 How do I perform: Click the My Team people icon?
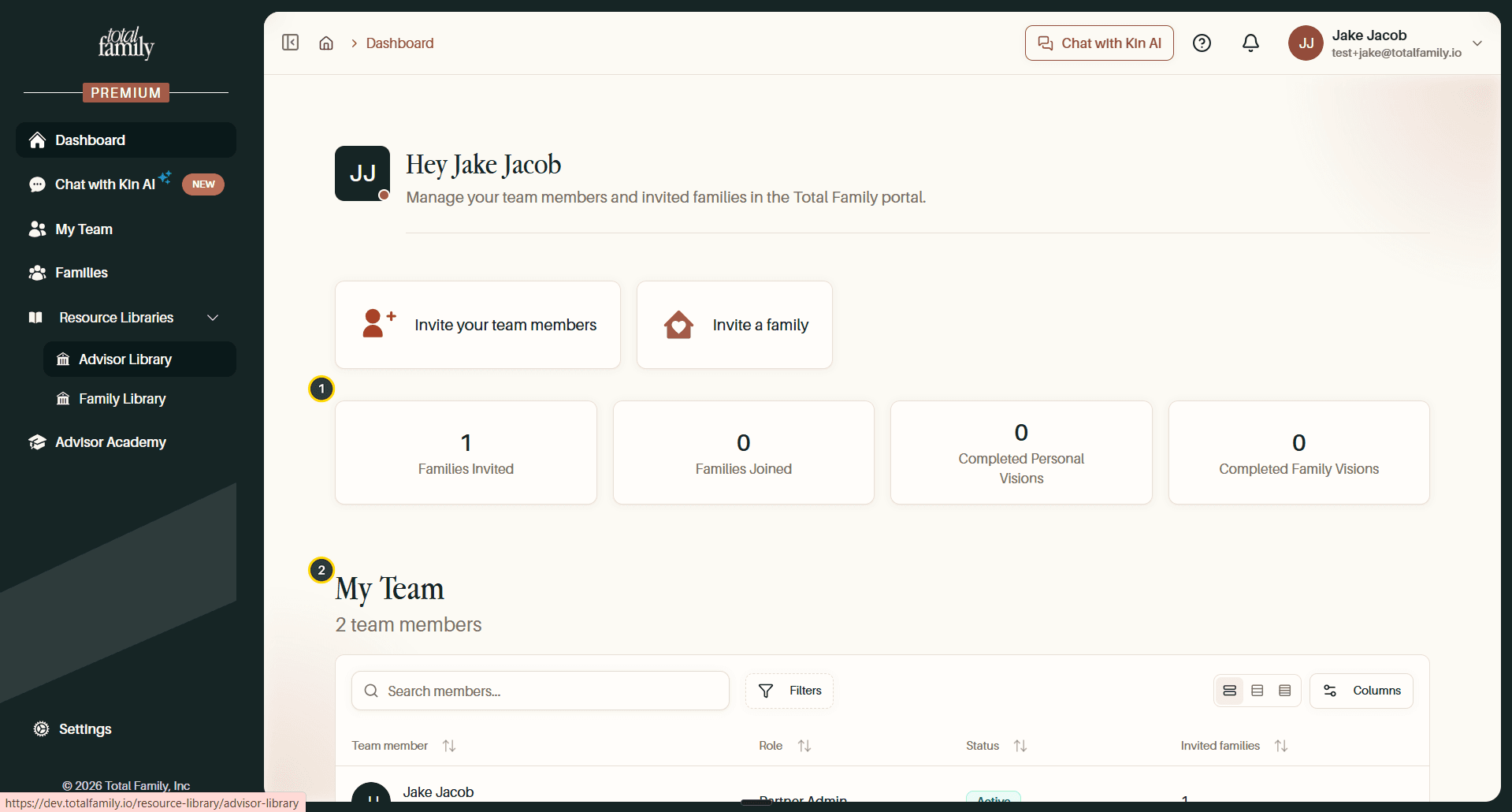(x=37, y=229)
